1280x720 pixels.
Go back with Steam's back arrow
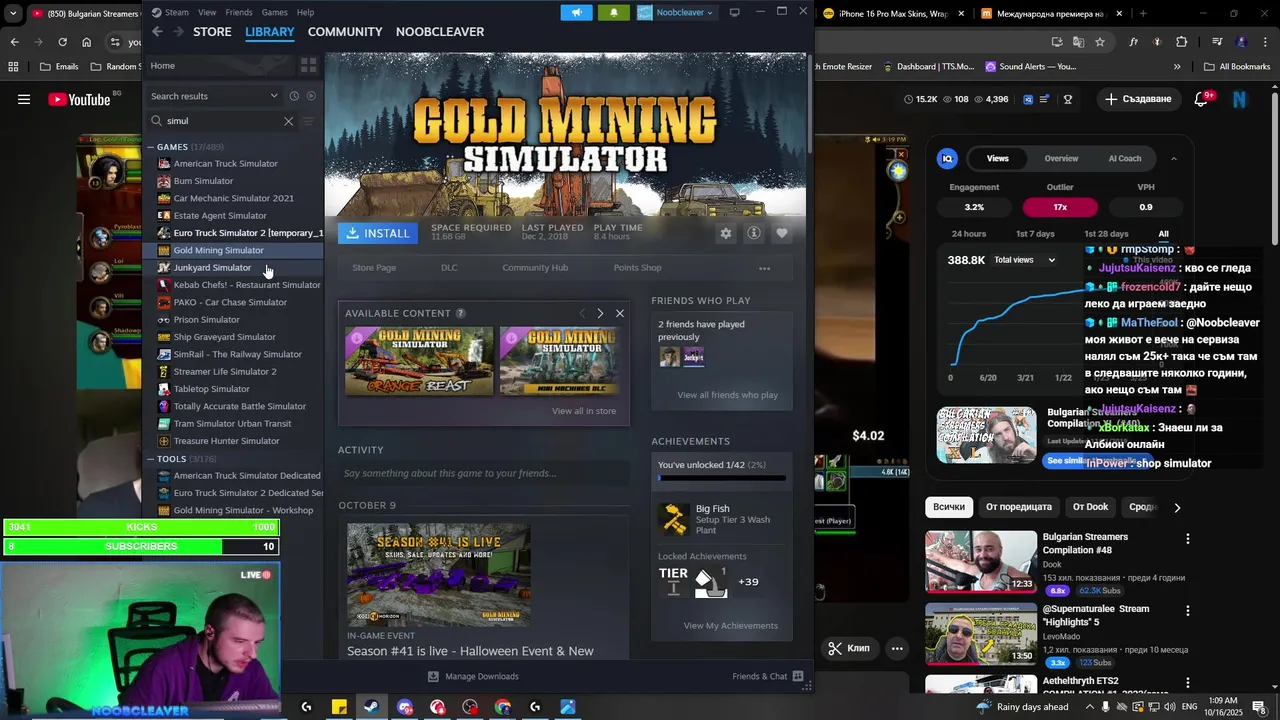click(157, 32)
